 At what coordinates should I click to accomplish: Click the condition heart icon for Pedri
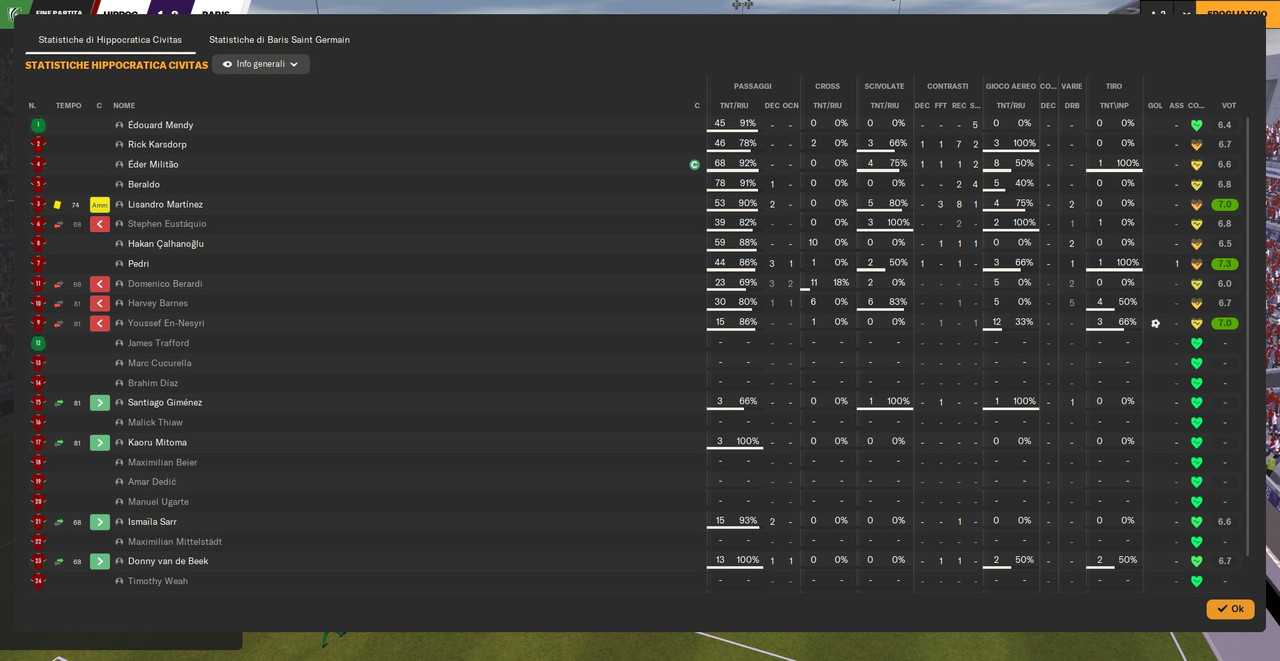1196,264
